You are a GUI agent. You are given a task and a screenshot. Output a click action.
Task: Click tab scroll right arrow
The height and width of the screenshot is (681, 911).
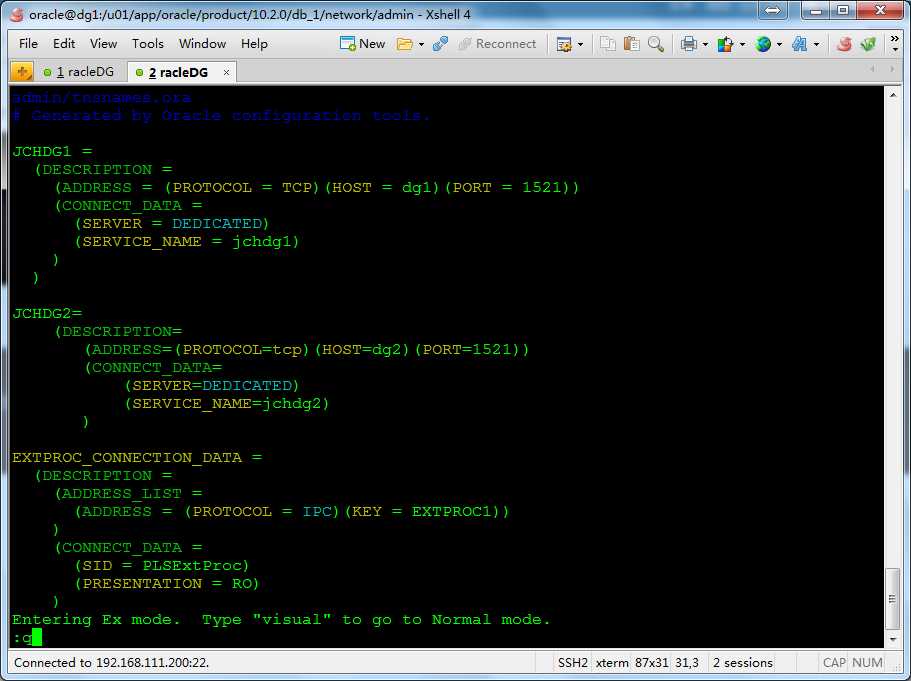click(x=892, y=69)
